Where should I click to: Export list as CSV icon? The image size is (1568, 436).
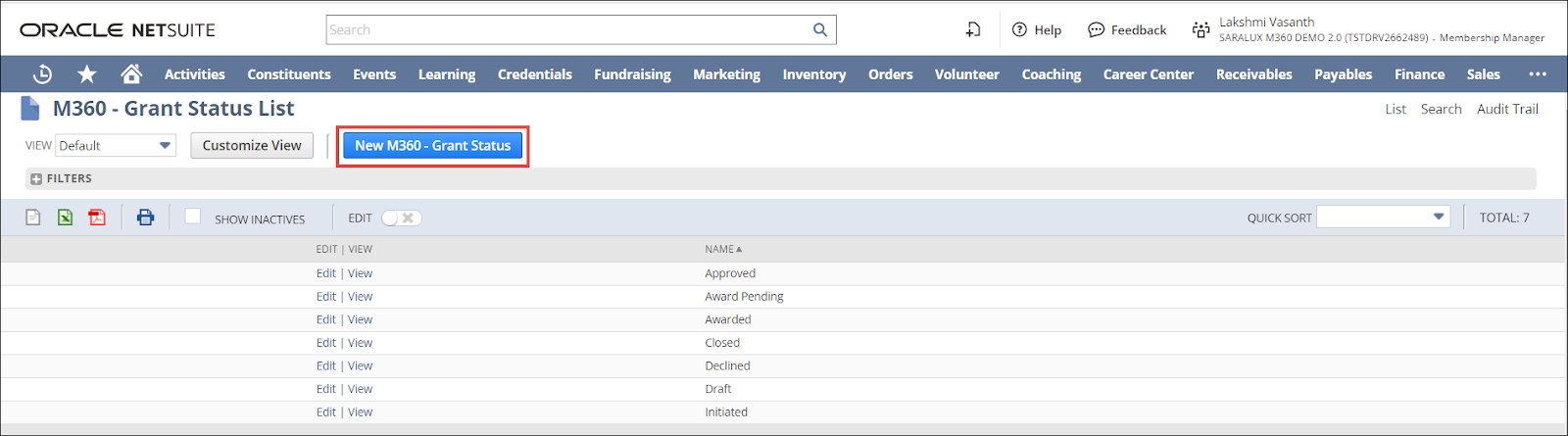click(33, 218)
